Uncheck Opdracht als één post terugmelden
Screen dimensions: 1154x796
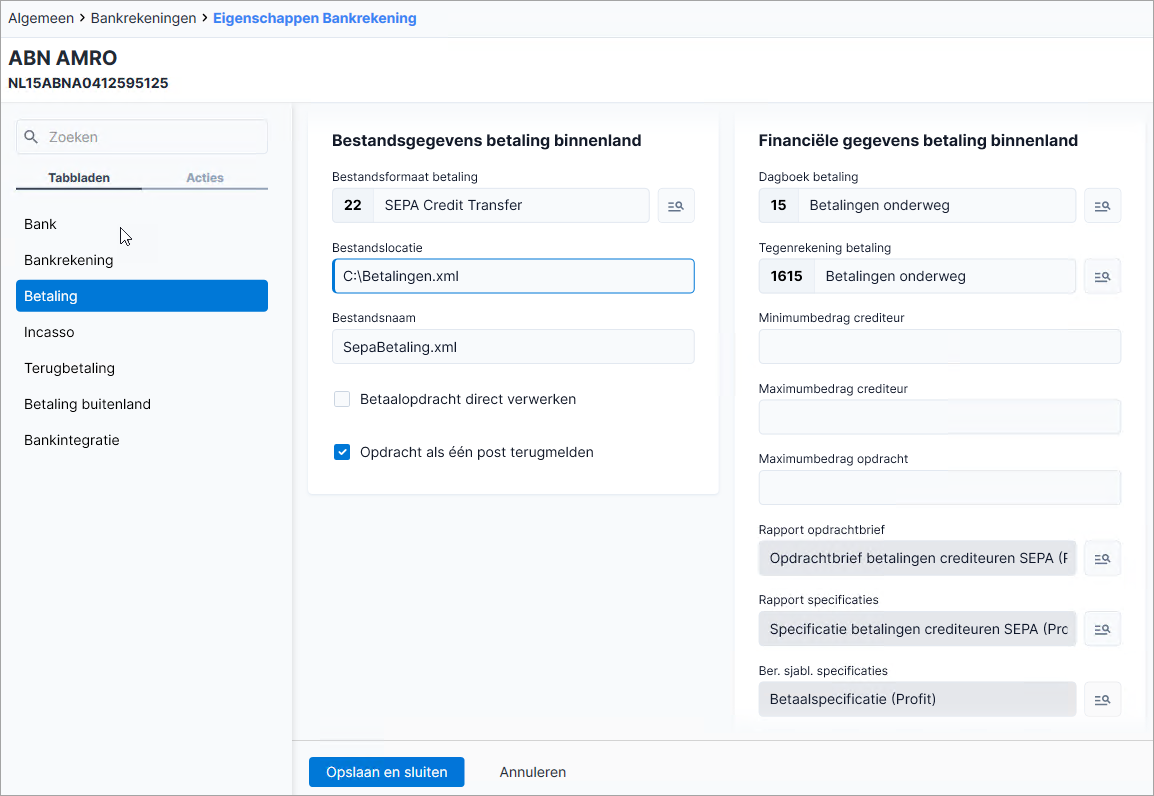(341, 452)
